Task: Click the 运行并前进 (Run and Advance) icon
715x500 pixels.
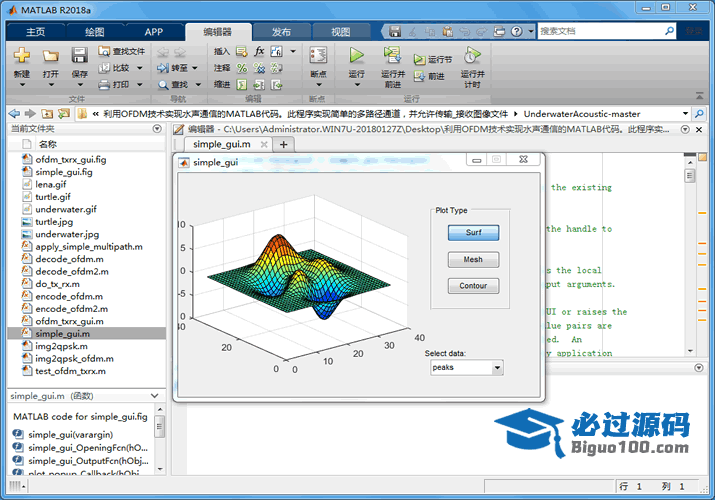Action: click(x=392, y=55)
